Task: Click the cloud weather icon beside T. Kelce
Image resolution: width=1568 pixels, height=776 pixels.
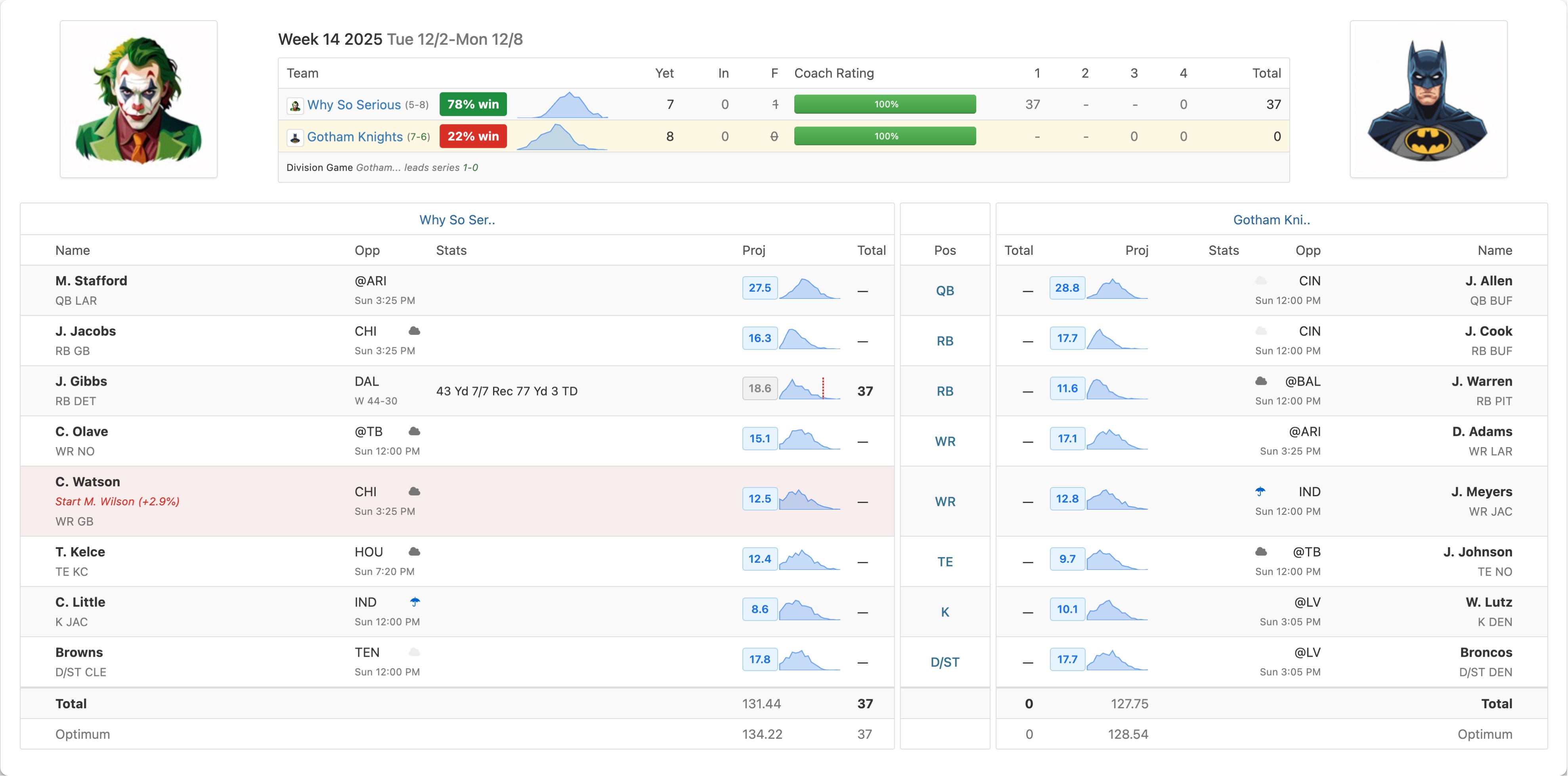Action: point(415,551)
